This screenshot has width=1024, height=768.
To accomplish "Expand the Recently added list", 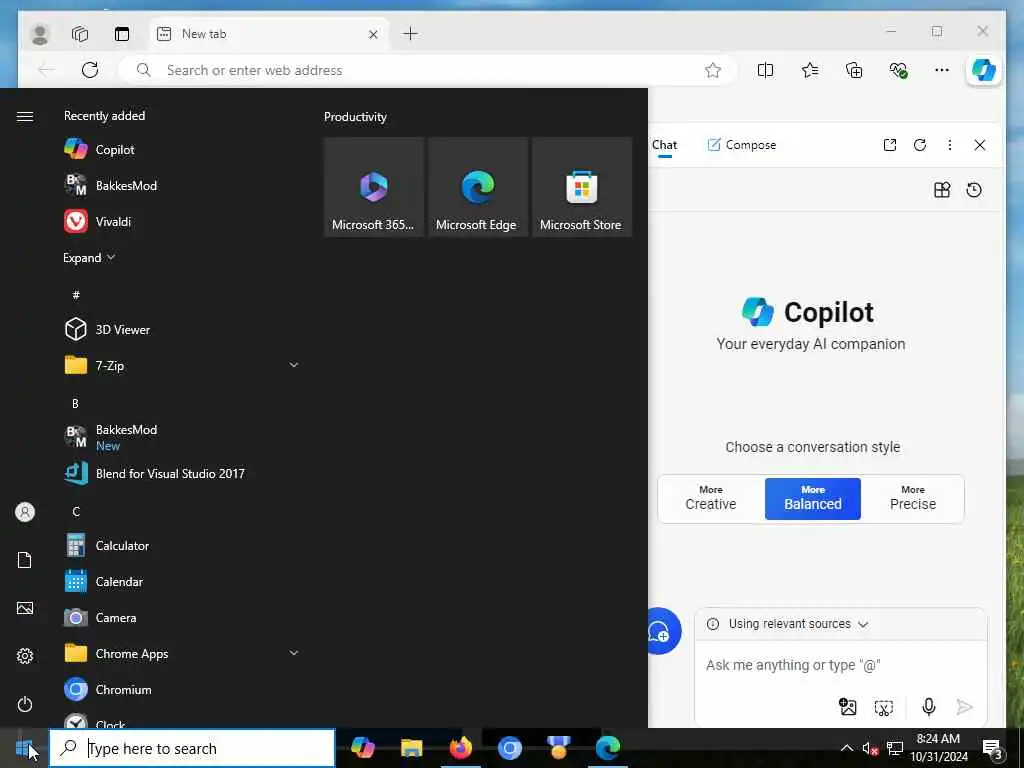I will coord(89,257).
